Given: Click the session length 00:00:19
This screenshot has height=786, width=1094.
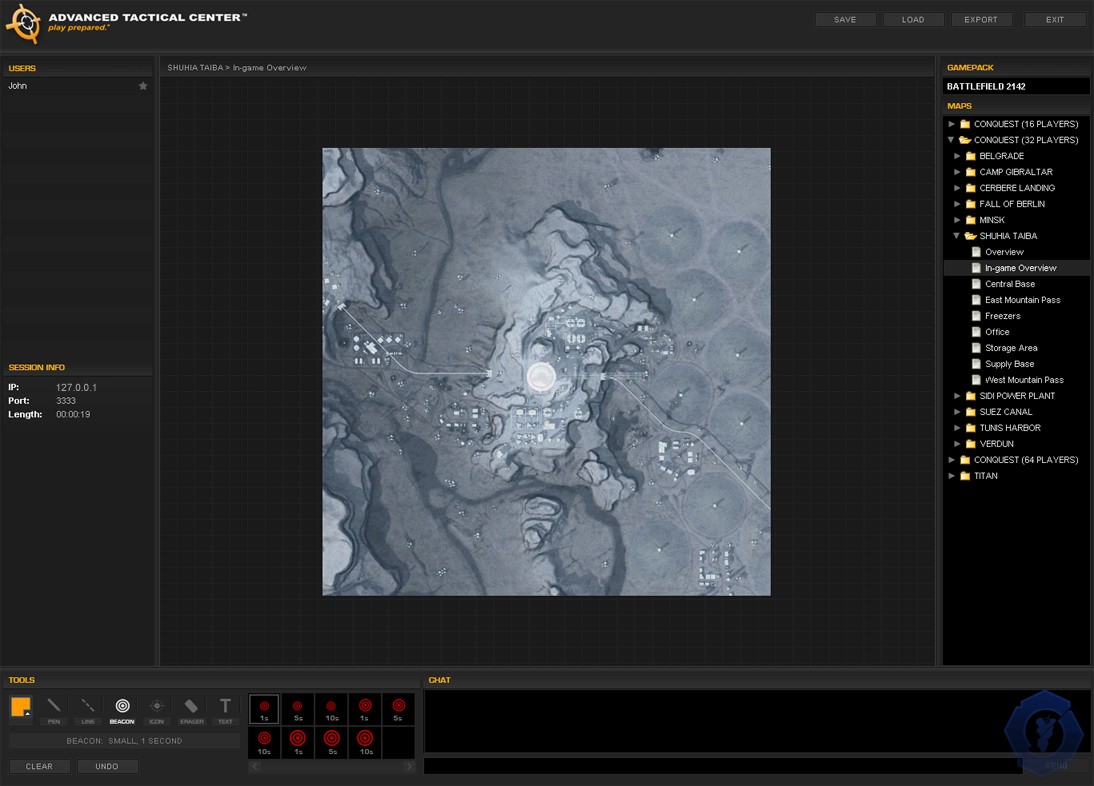Looking at the screenshot, I should [73, 415].
